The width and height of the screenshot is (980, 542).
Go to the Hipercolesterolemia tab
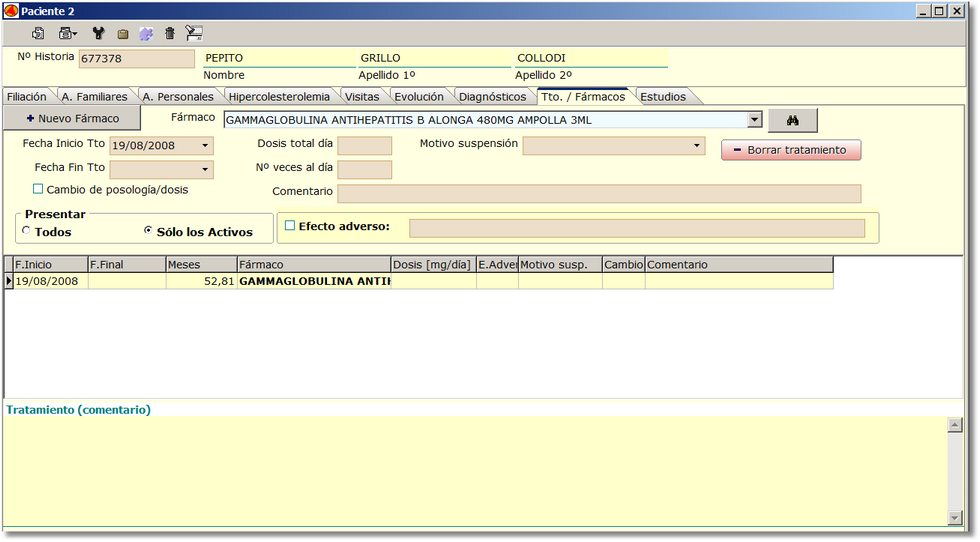point(279,97)
